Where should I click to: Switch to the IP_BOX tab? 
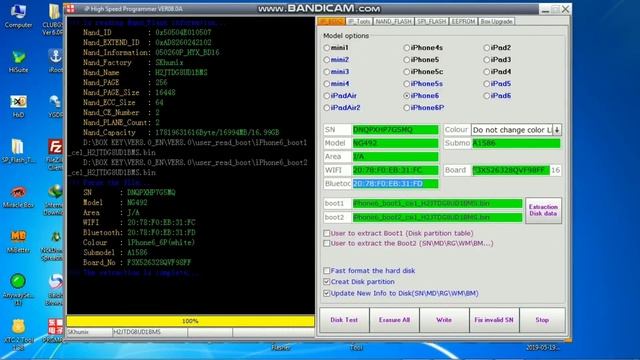point(331,21)
